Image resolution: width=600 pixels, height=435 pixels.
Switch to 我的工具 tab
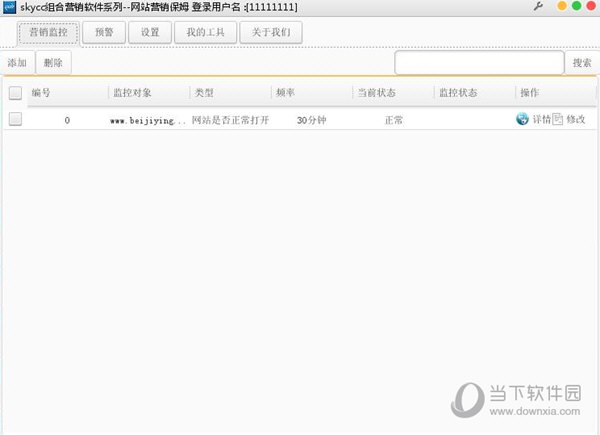[205, 33]
